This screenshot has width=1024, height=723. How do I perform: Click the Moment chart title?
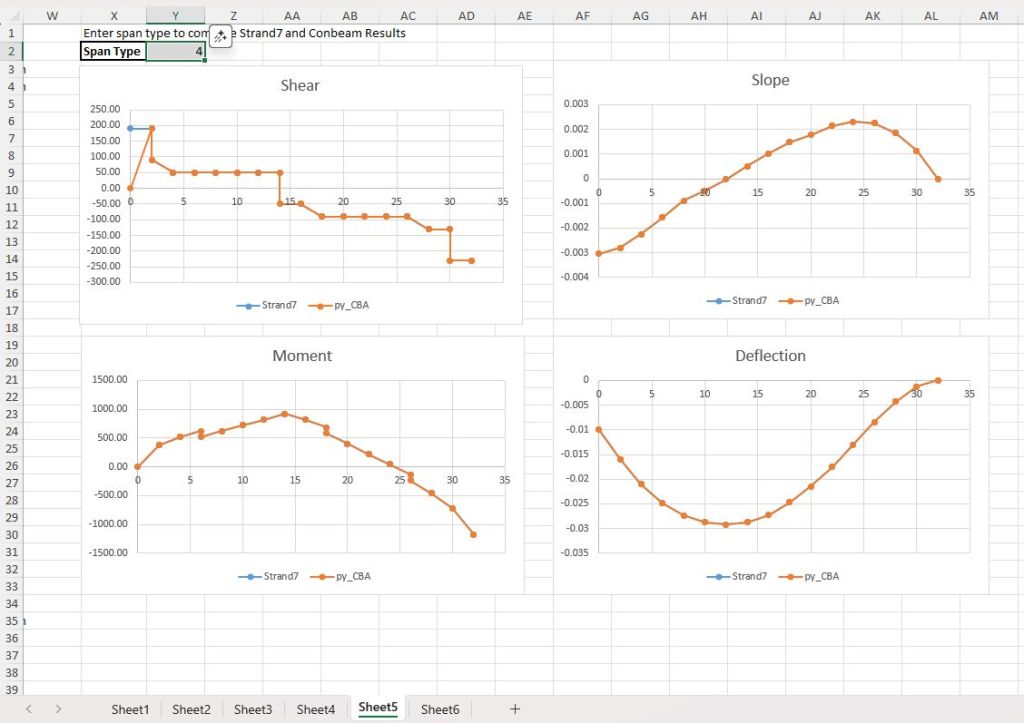tap(302, 356)
